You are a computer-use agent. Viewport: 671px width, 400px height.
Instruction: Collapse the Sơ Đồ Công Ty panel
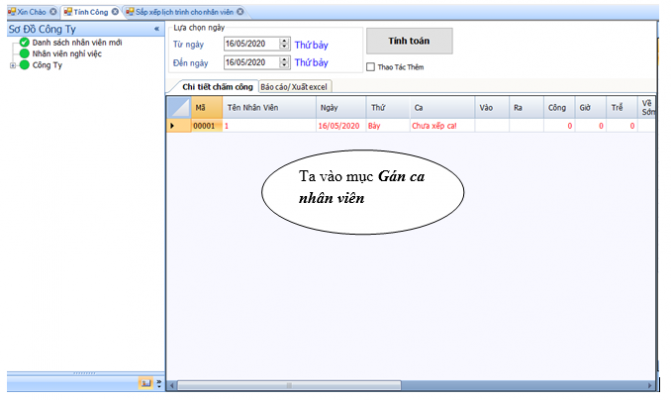point(156,29)
